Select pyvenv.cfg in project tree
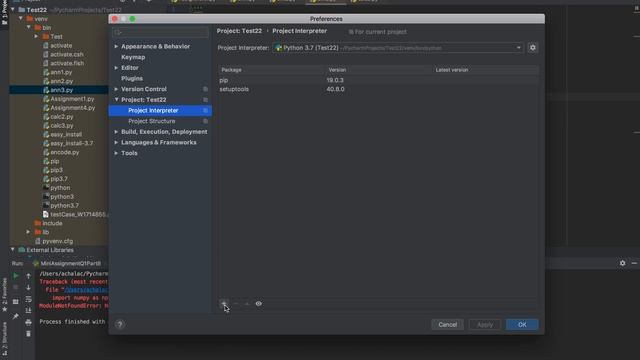640x360 pixels. (58, 241)
